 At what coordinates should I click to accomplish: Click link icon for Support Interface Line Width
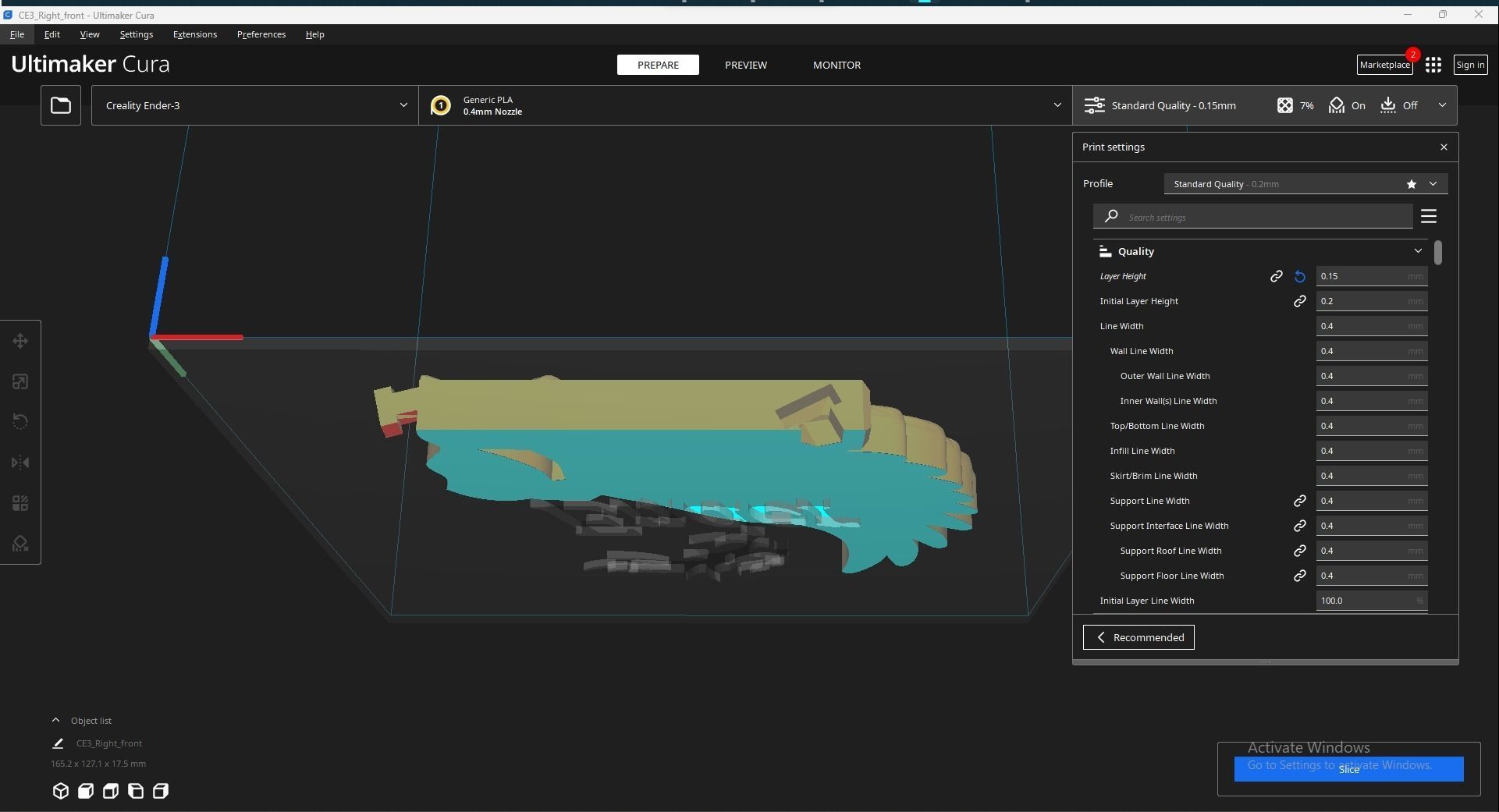(x=1300, y=526)
